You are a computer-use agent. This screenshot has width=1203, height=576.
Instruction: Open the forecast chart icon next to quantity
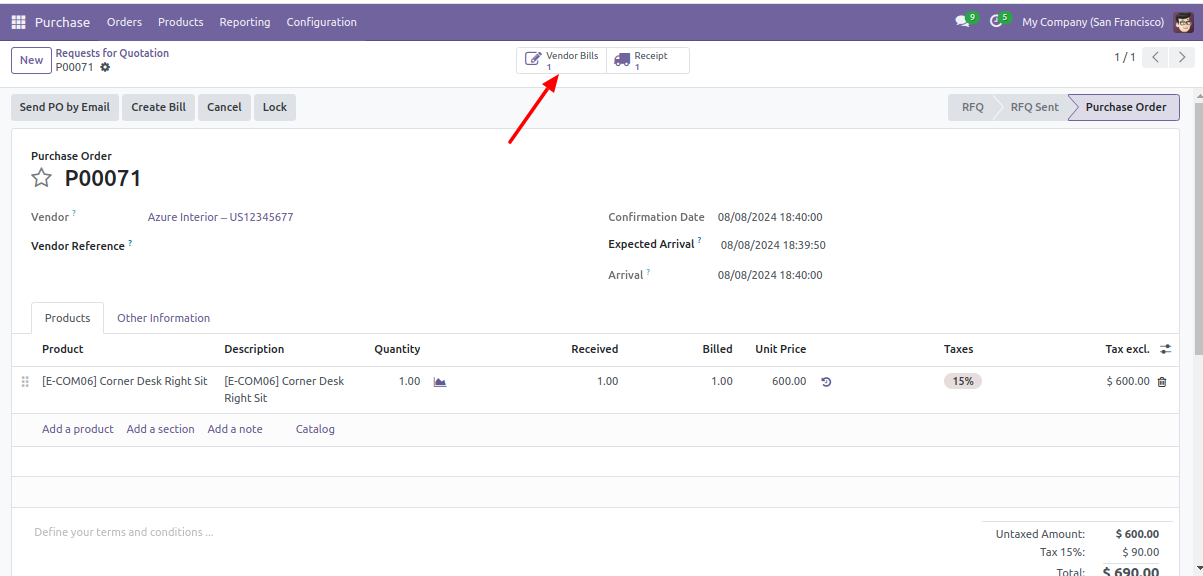[x=440, y=382]
